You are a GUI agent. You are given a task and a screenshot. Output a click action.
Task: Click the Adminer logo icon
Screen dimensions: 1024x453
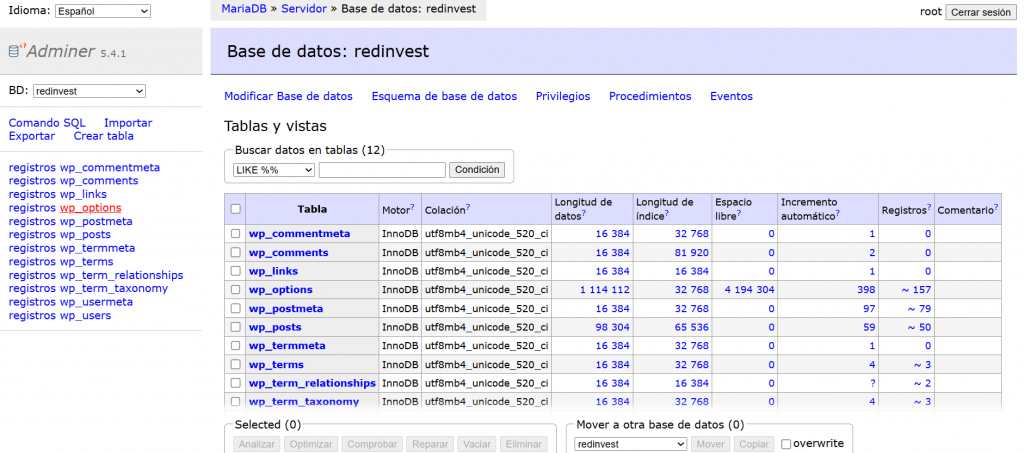click(x=15, y=51)
